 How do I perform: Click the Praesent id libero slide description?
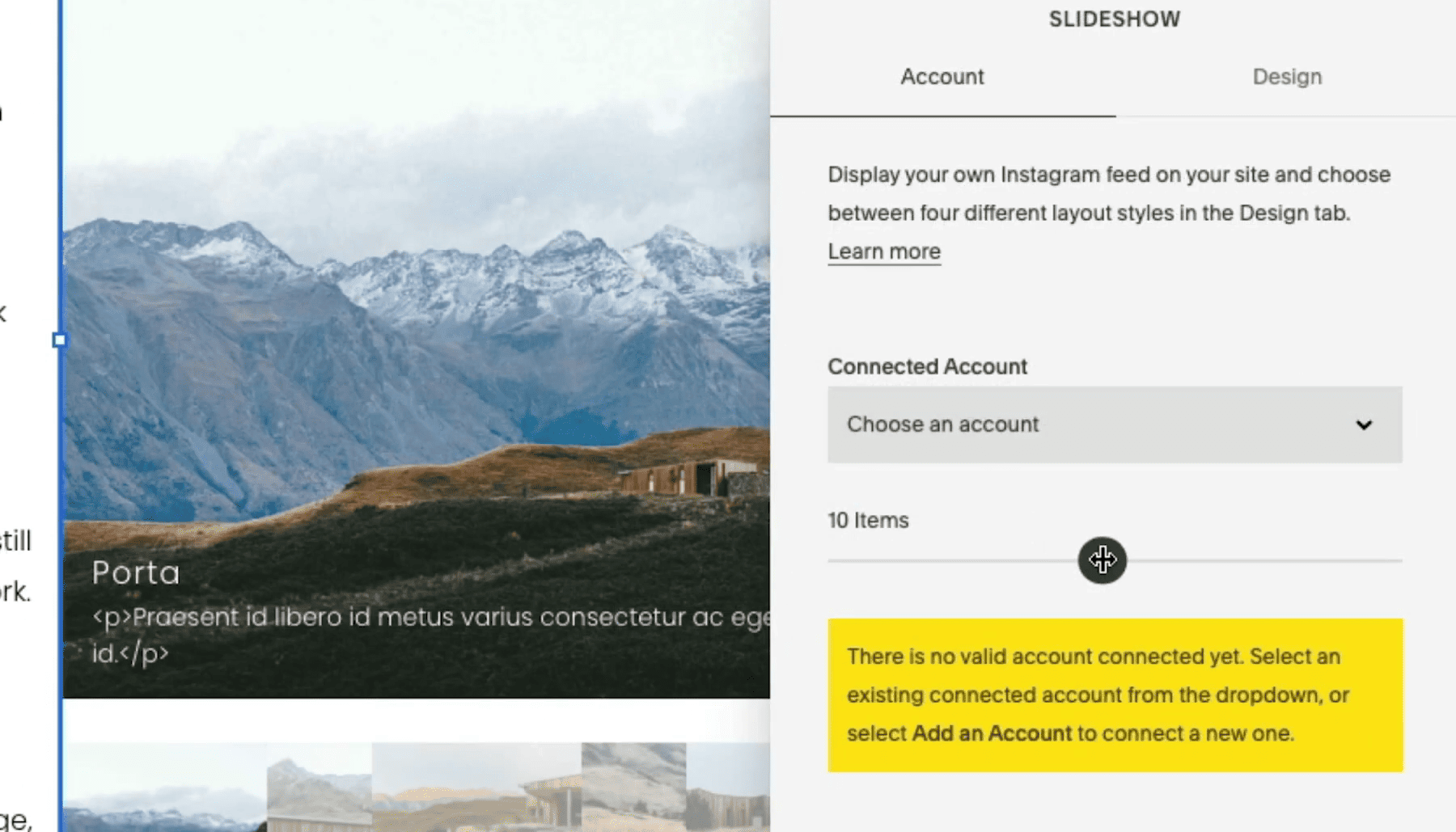[x=431, y=635]
